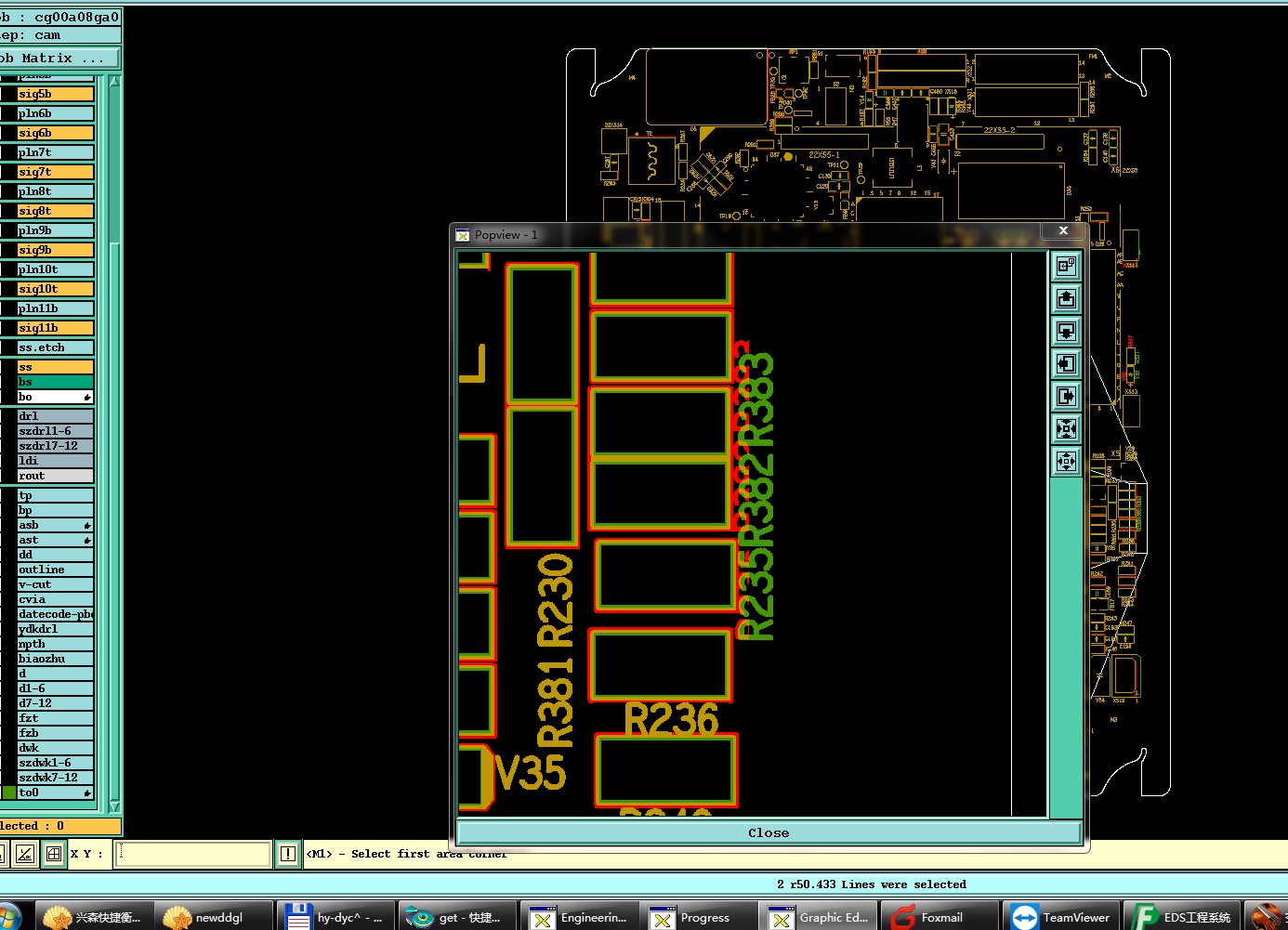Click the layer list scroll up arrow
The width and height of the screenshot is (1288, 930).
click(115, 82)
